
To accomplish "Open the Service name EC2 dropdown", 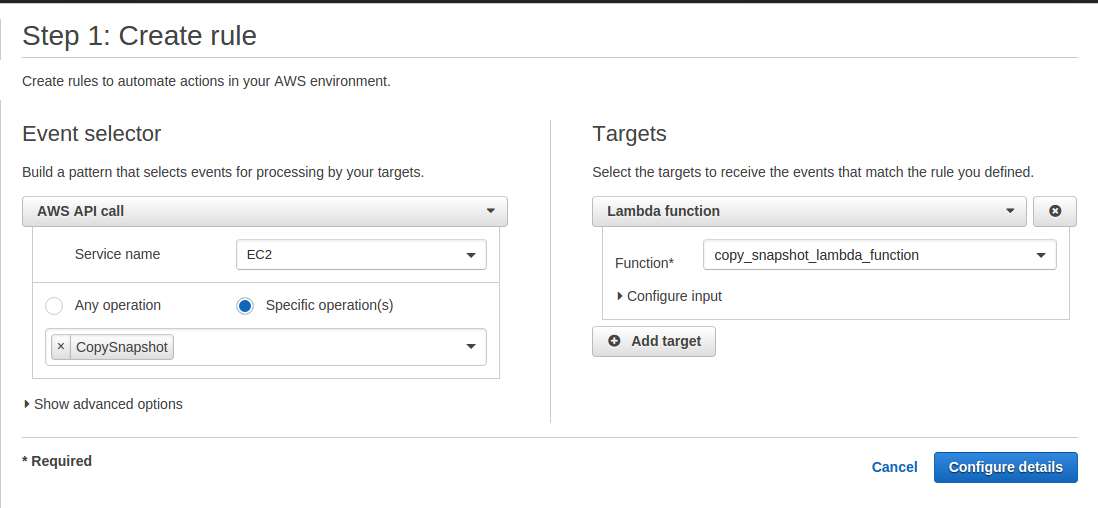I will (361, 255).
